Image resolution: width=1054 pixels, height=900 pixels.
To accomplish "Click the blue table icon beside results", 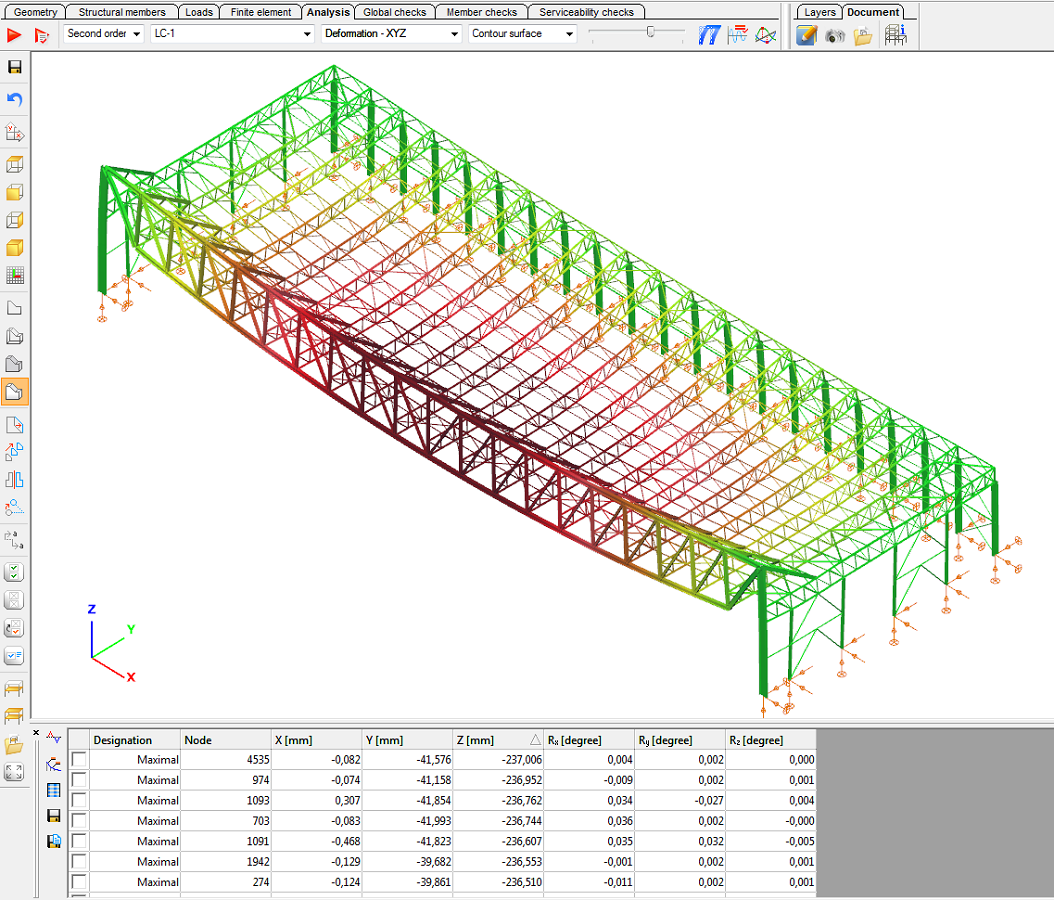I will pos(54,790).
